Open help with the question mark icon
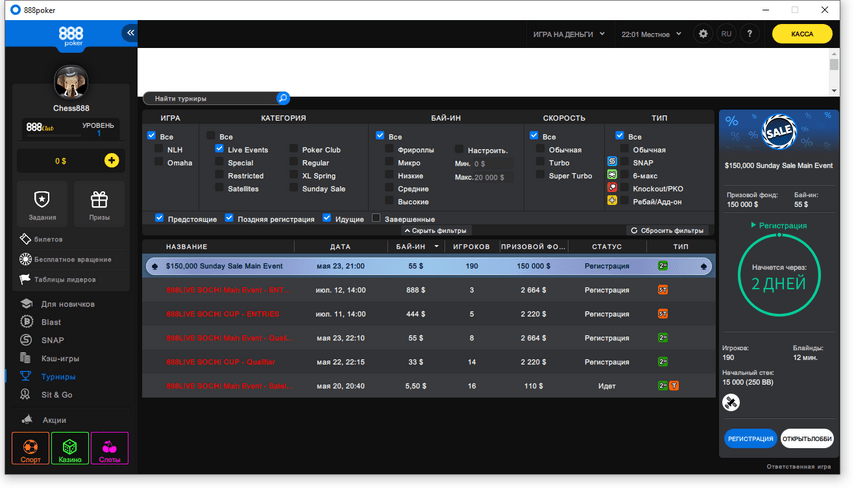This screenshot has height=489, width=854. [x=749, y=34]
